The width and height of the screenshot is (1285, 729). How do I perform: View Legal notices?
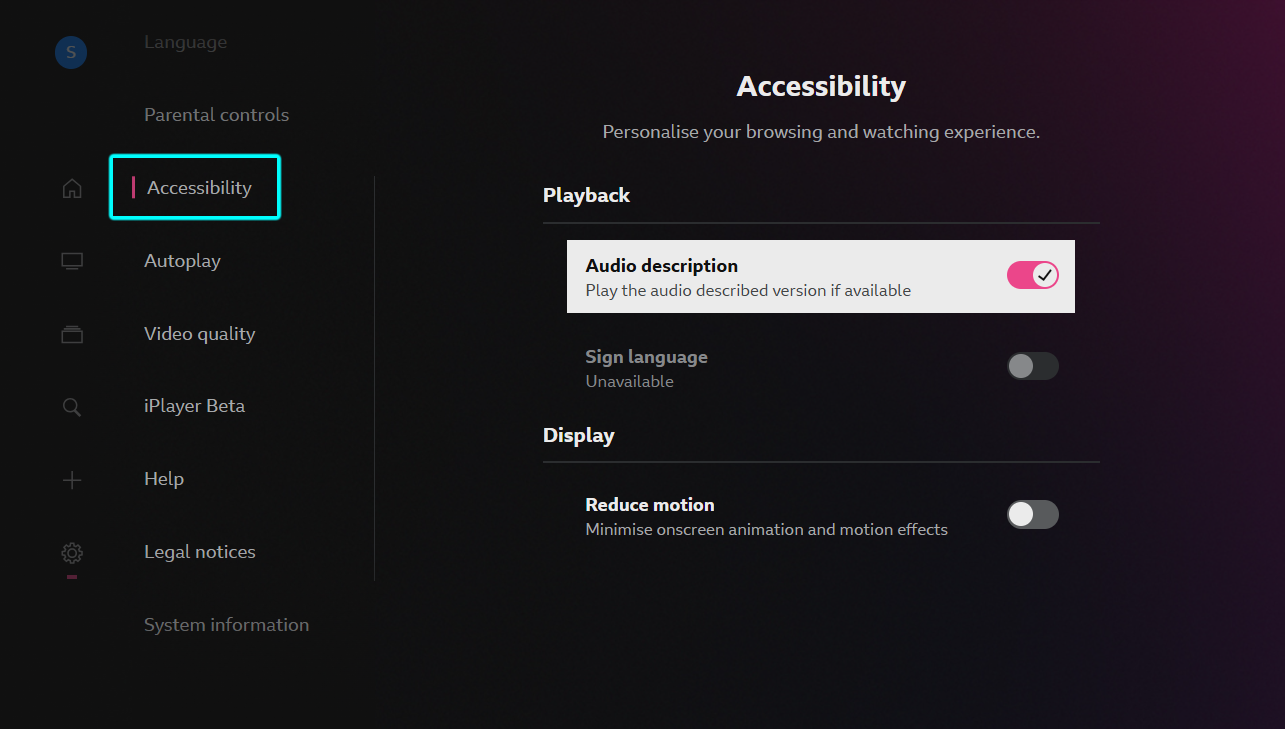pyautogui.click(x=199, y=551)
